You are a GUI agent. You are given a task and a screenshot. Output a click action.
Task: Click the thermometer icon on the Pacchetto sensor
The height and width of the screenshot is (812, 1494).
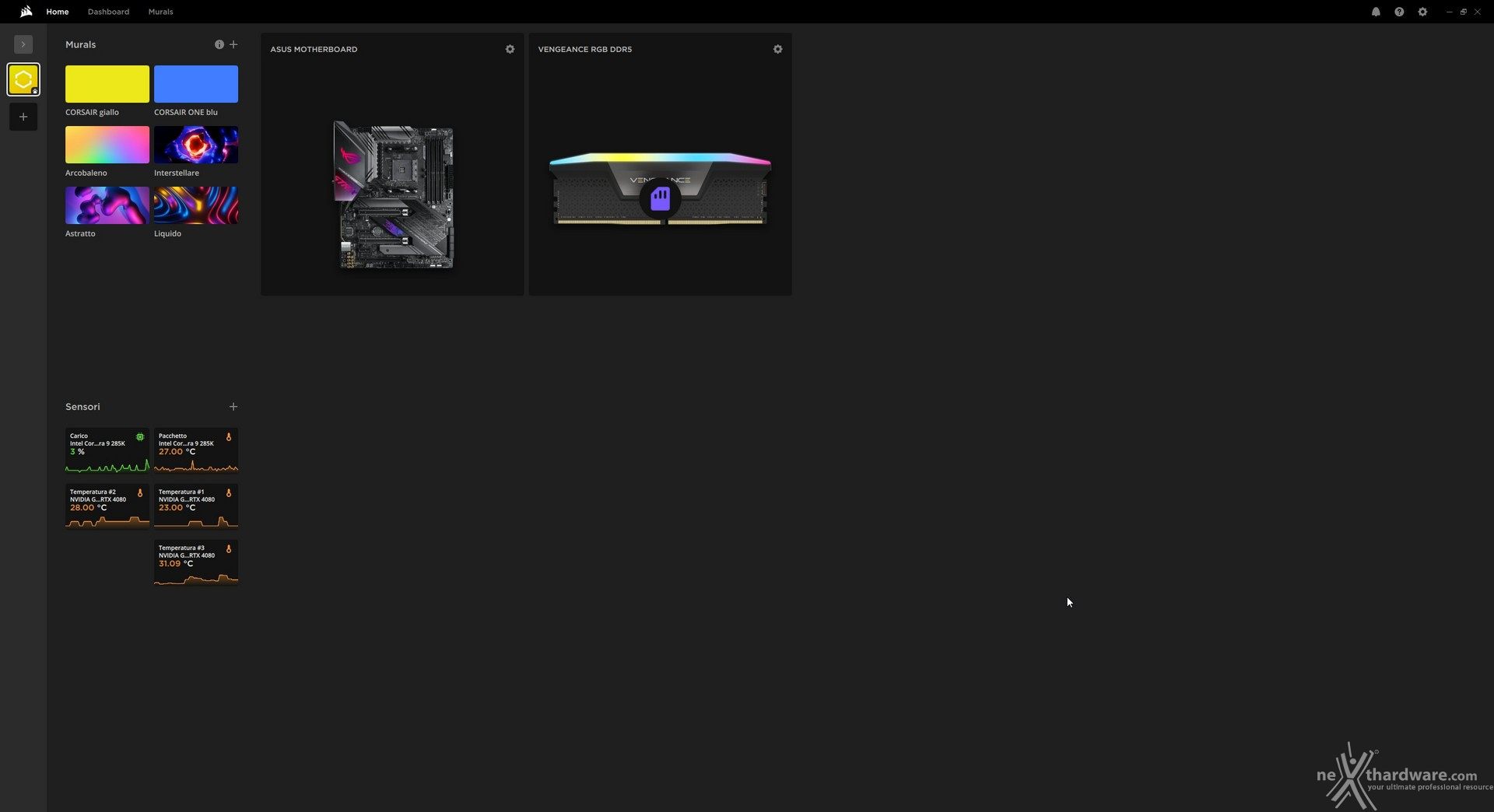229,437
